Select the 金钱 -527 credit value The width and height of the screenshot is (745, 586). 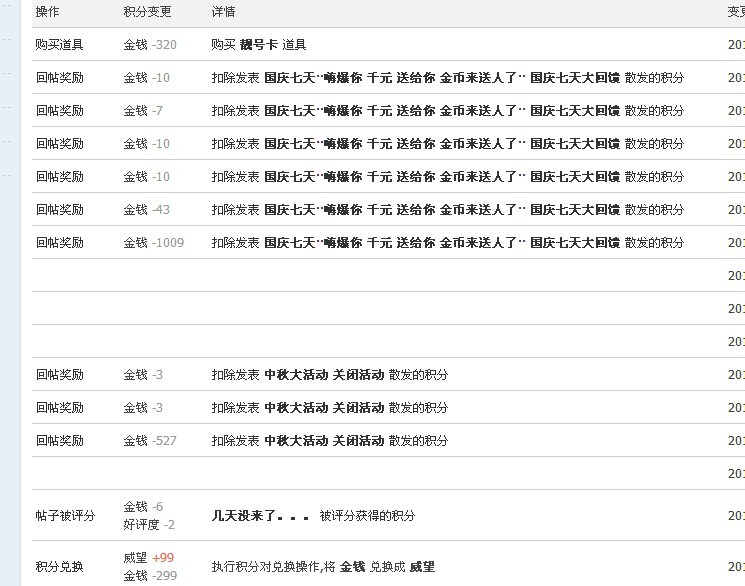coord(150,441)
